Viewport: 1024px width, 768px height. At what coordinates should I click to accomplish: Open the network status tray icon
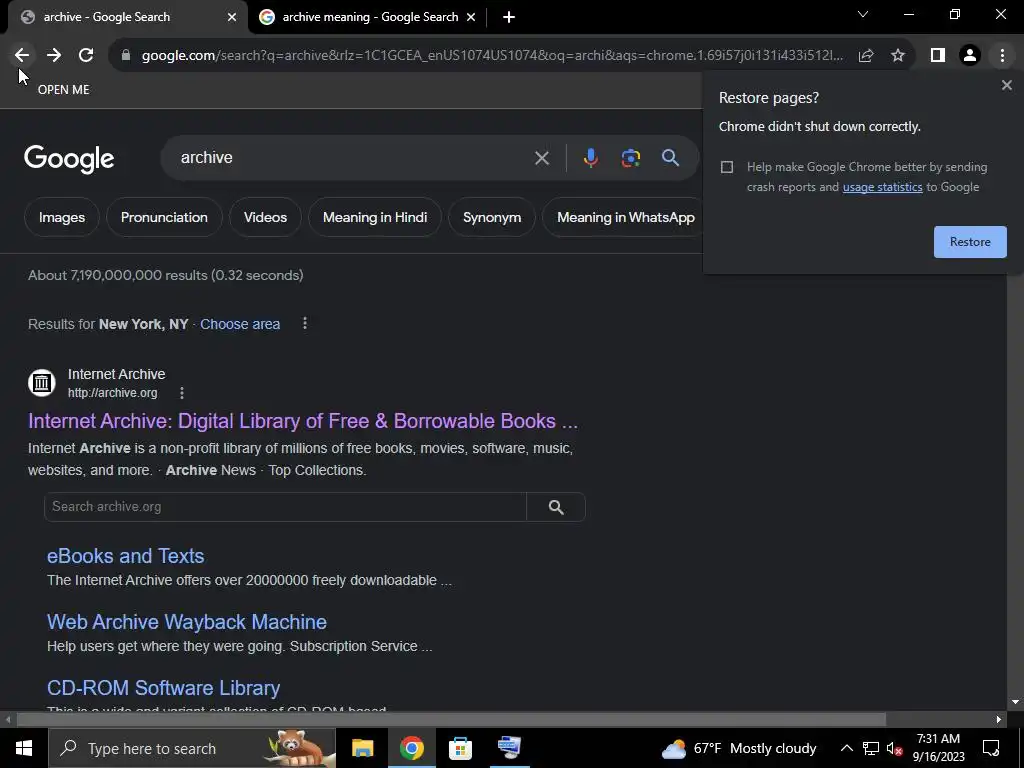[871, 748]
